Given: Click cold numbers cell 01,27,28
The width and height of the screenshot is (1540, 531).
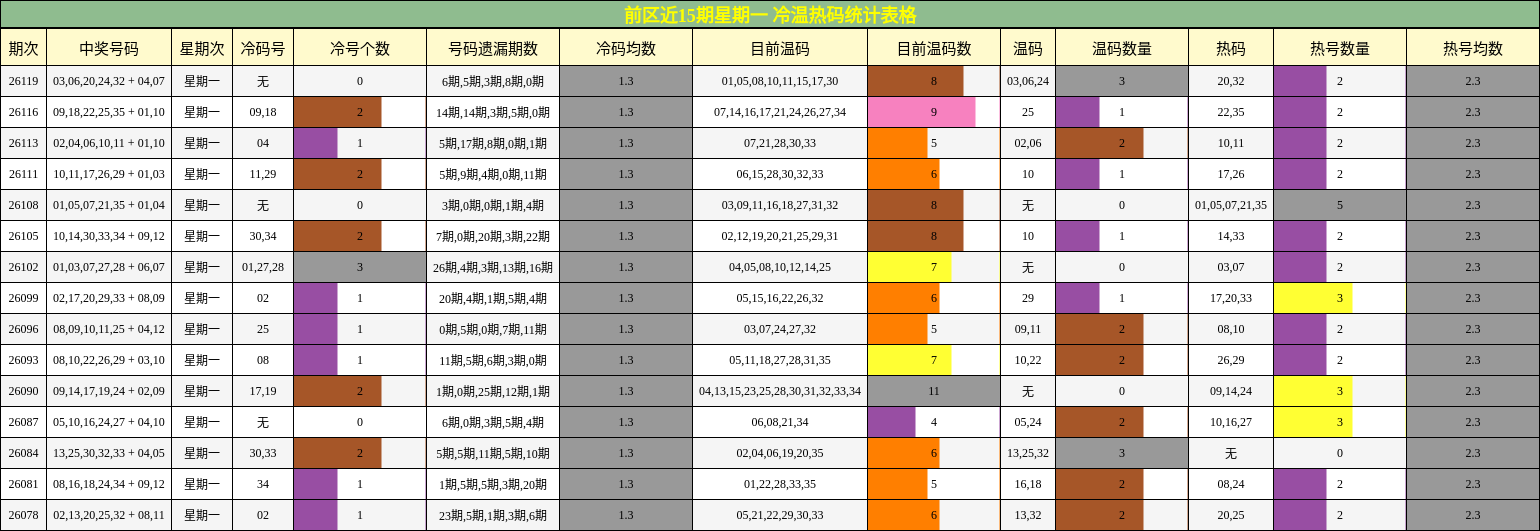Looking at the screenshot, I should click(x=263, y=267).
